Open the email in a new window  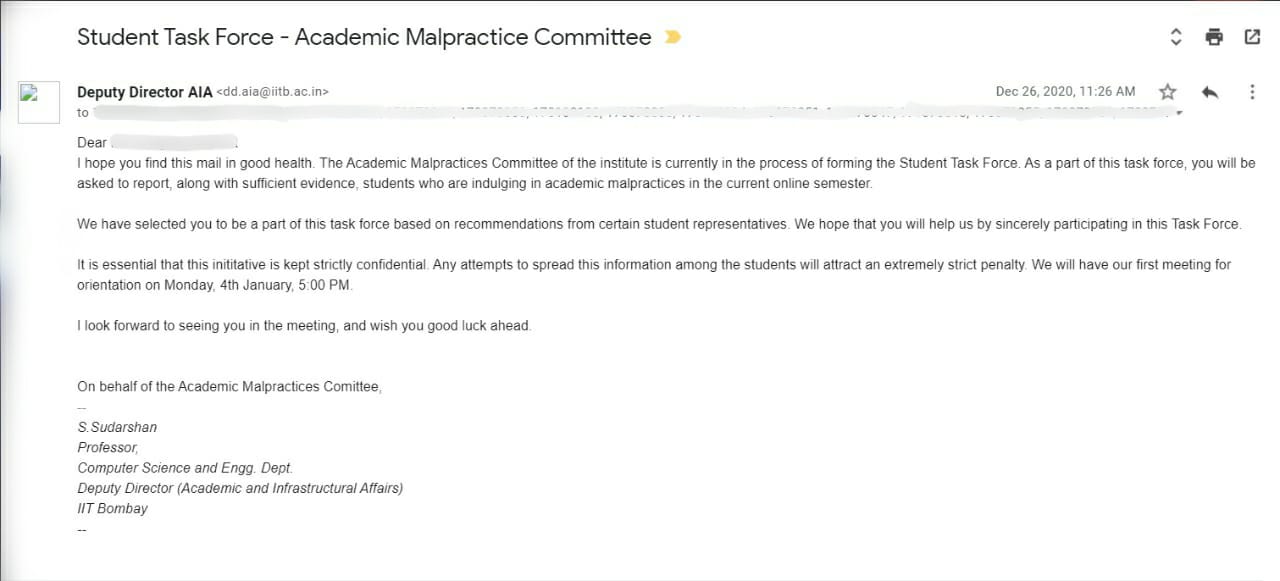click(x=1252, y=38)
